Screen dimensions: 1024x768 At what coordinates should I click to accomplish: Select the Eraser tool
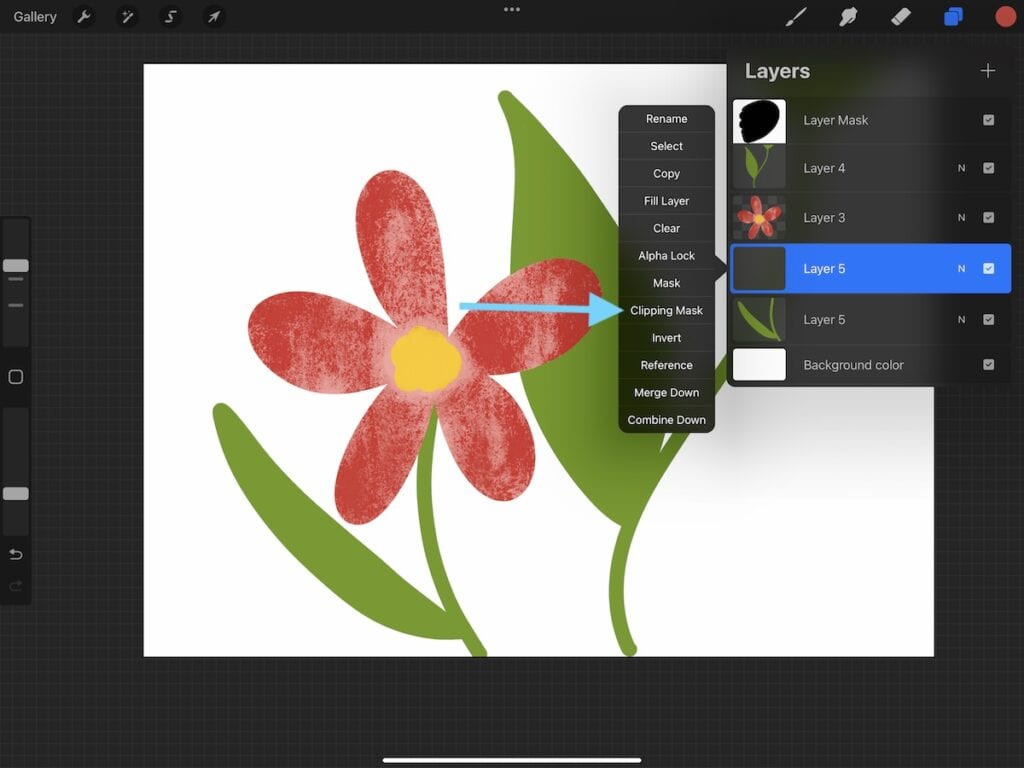click(901, 17)
